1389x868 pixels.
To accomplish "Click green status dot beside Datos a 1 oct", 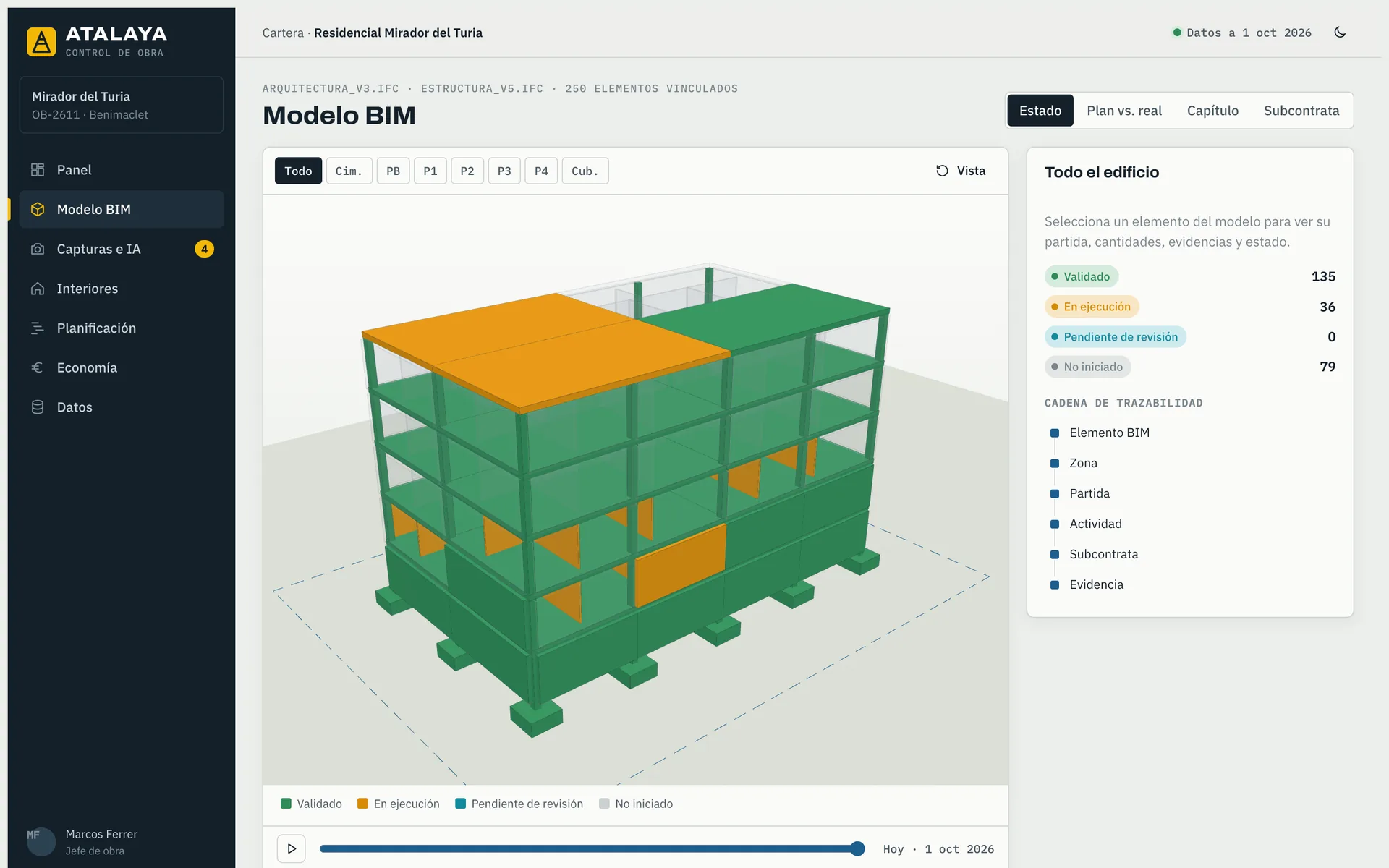I will pos(1177,33).
